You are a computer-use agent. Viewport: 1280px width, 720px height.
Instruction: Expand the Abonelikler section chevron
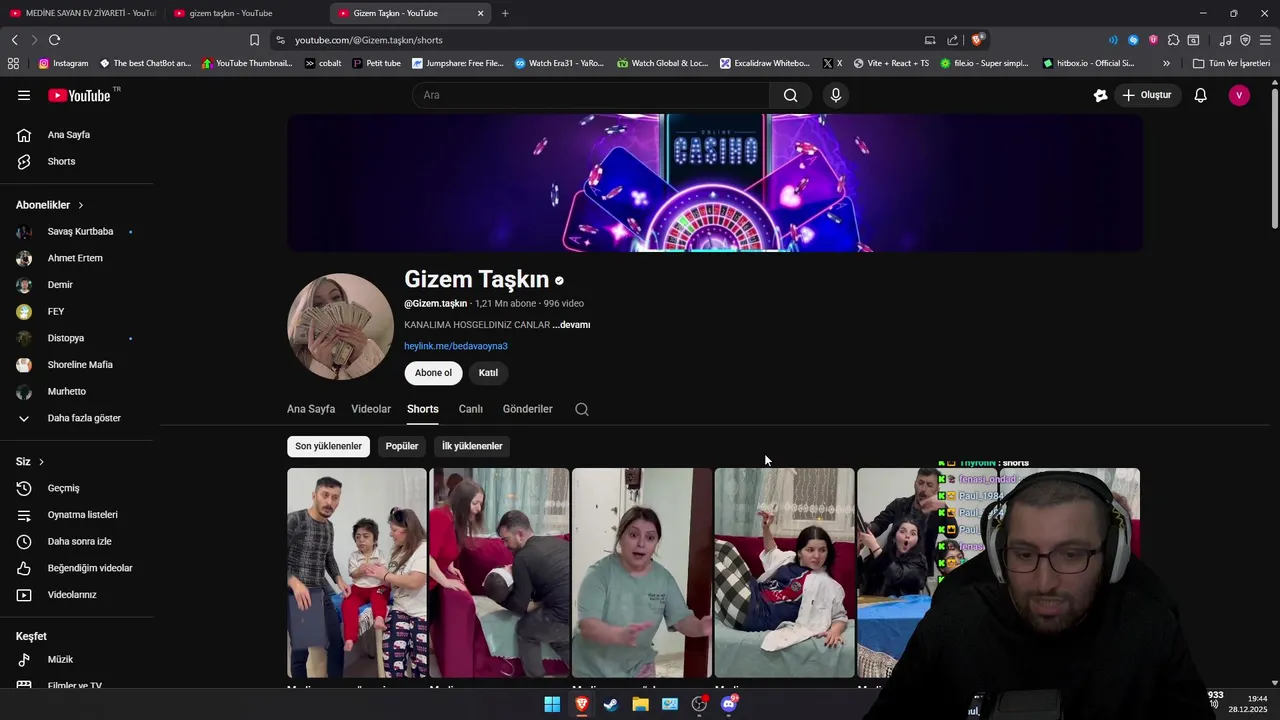(x=80, y=205)
